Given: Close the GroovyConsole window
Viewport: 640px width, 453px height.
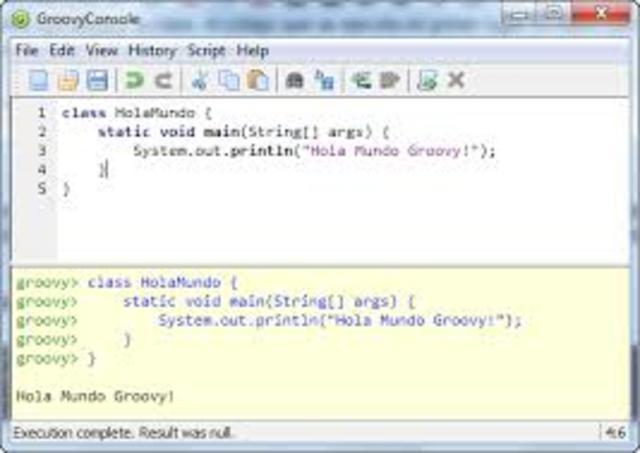Looking at the screenshot, I should [x=600, y=15].
